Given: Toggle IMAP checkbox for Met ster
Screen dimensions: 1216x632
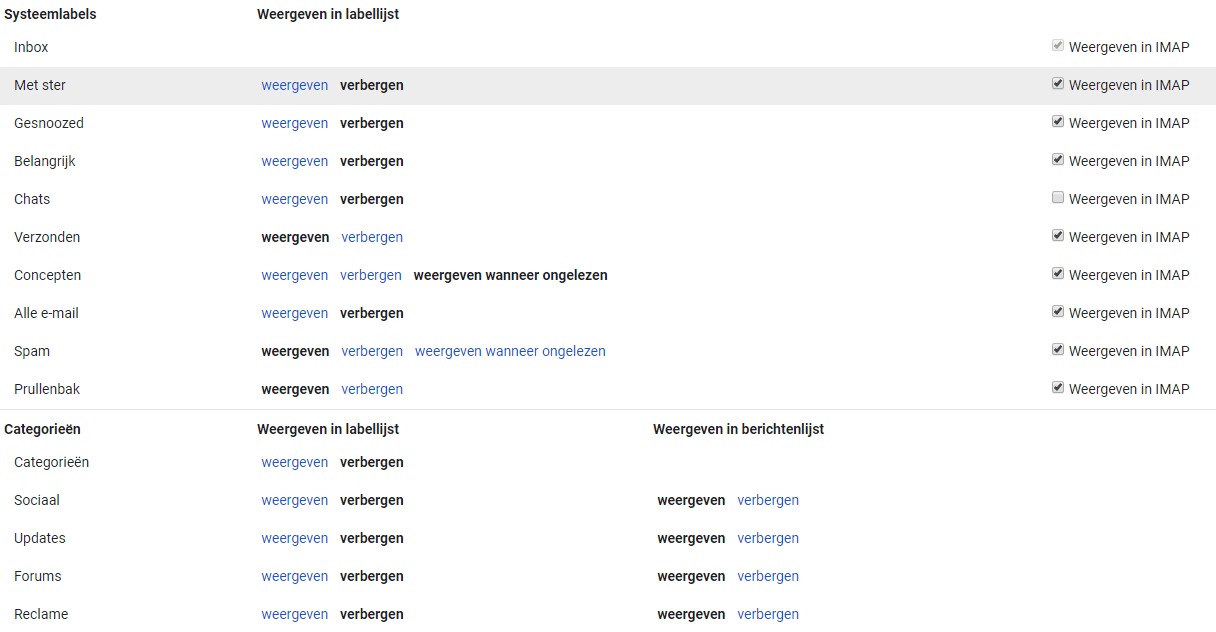Looking at the screenshot, I should pos(1058,84).
